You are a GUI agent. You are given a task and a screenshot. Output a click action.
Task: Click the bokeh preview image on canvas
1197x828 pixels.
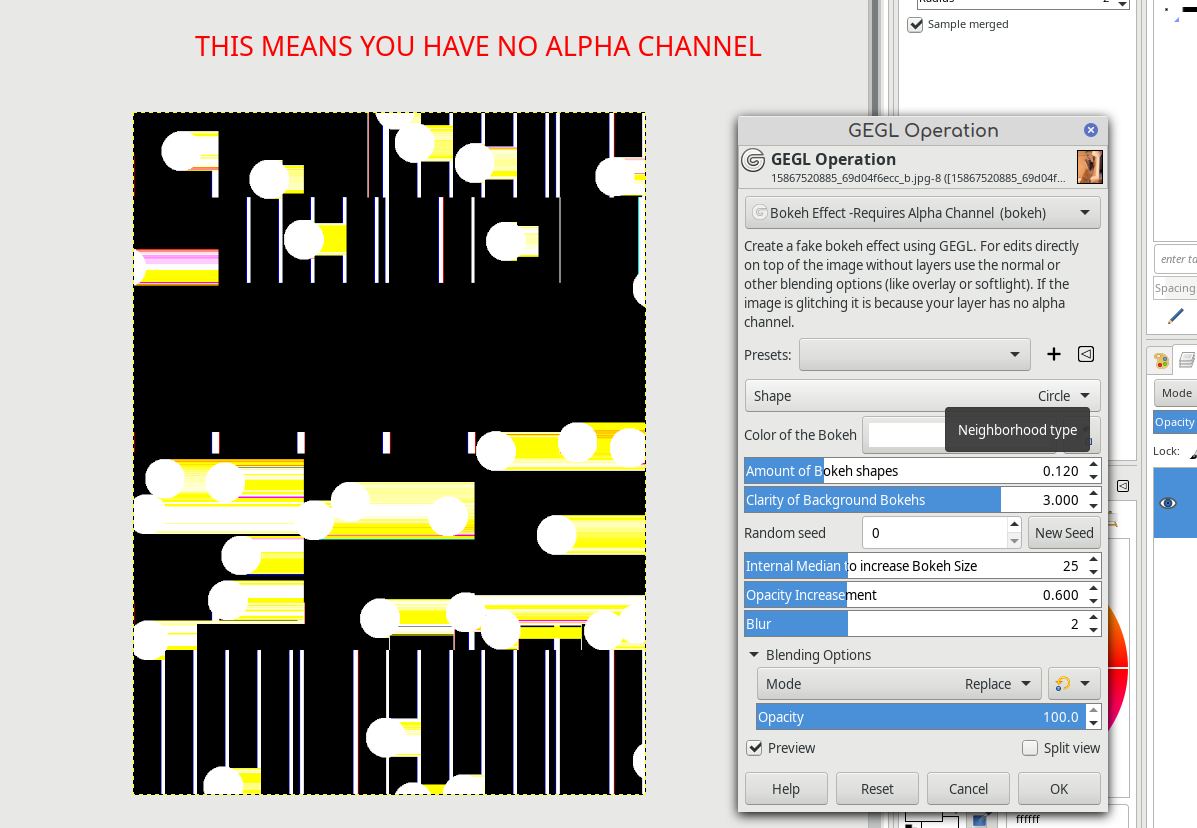[x=389, y=453]
